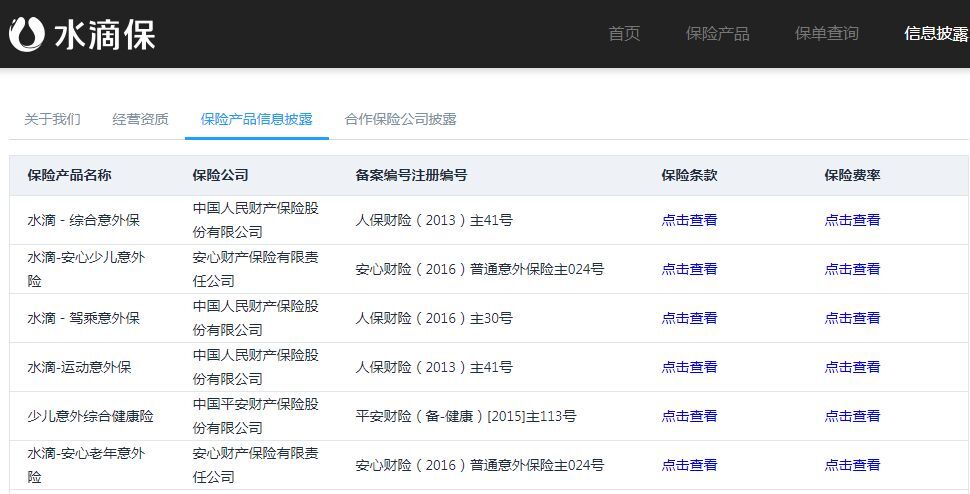Click 安心财产保险有限责任公司 in 老年意外险 row

coord(255,465)
